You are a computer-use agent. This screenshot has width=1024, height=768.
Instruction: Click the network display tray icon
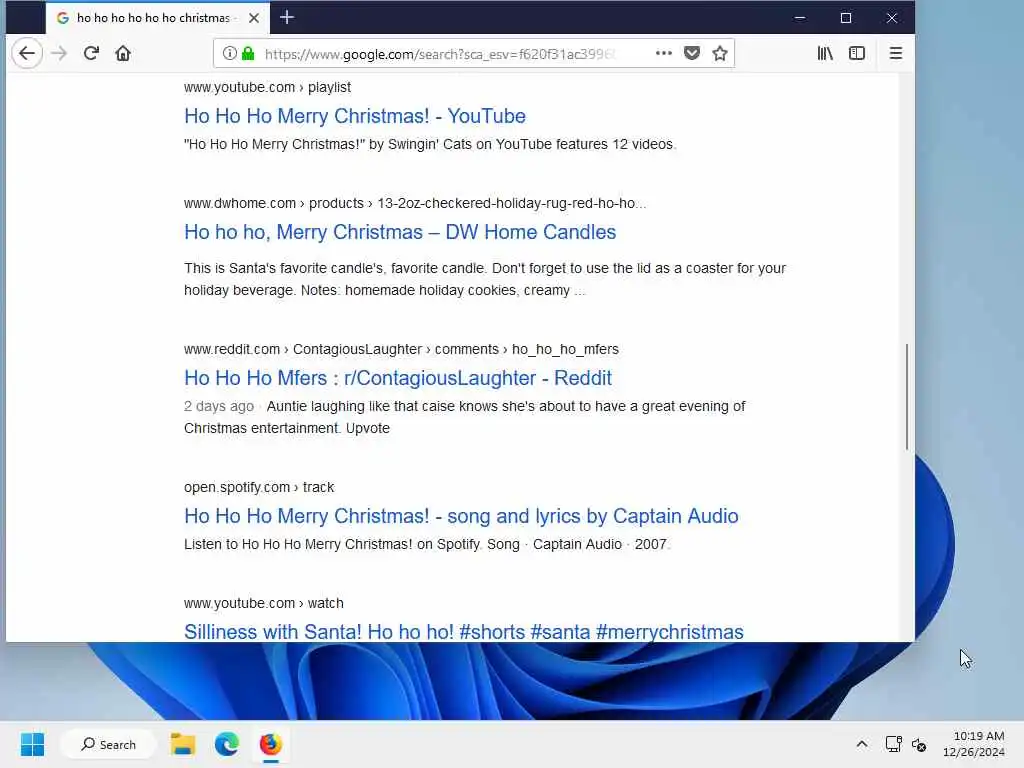click(893, 744)
